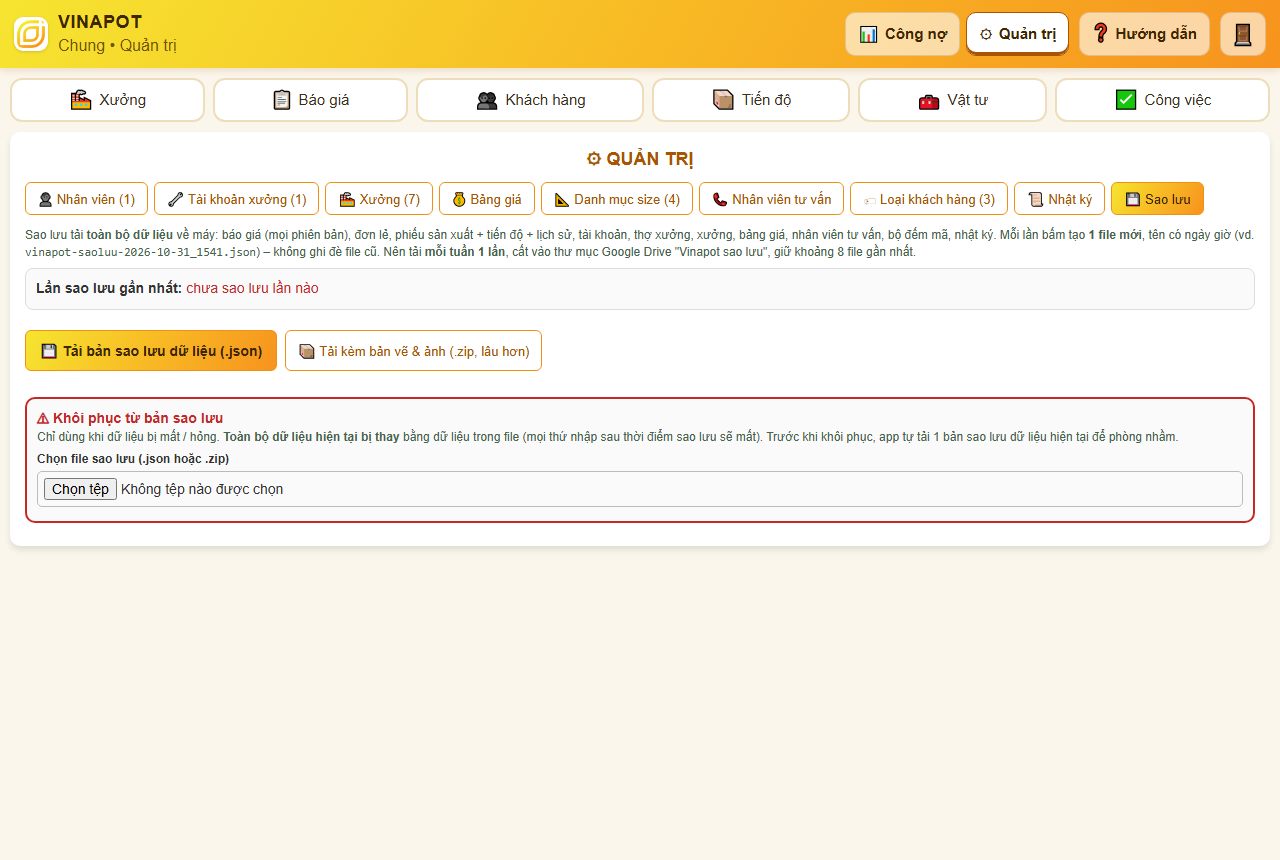Switch to the Công việc tab

1162,100
